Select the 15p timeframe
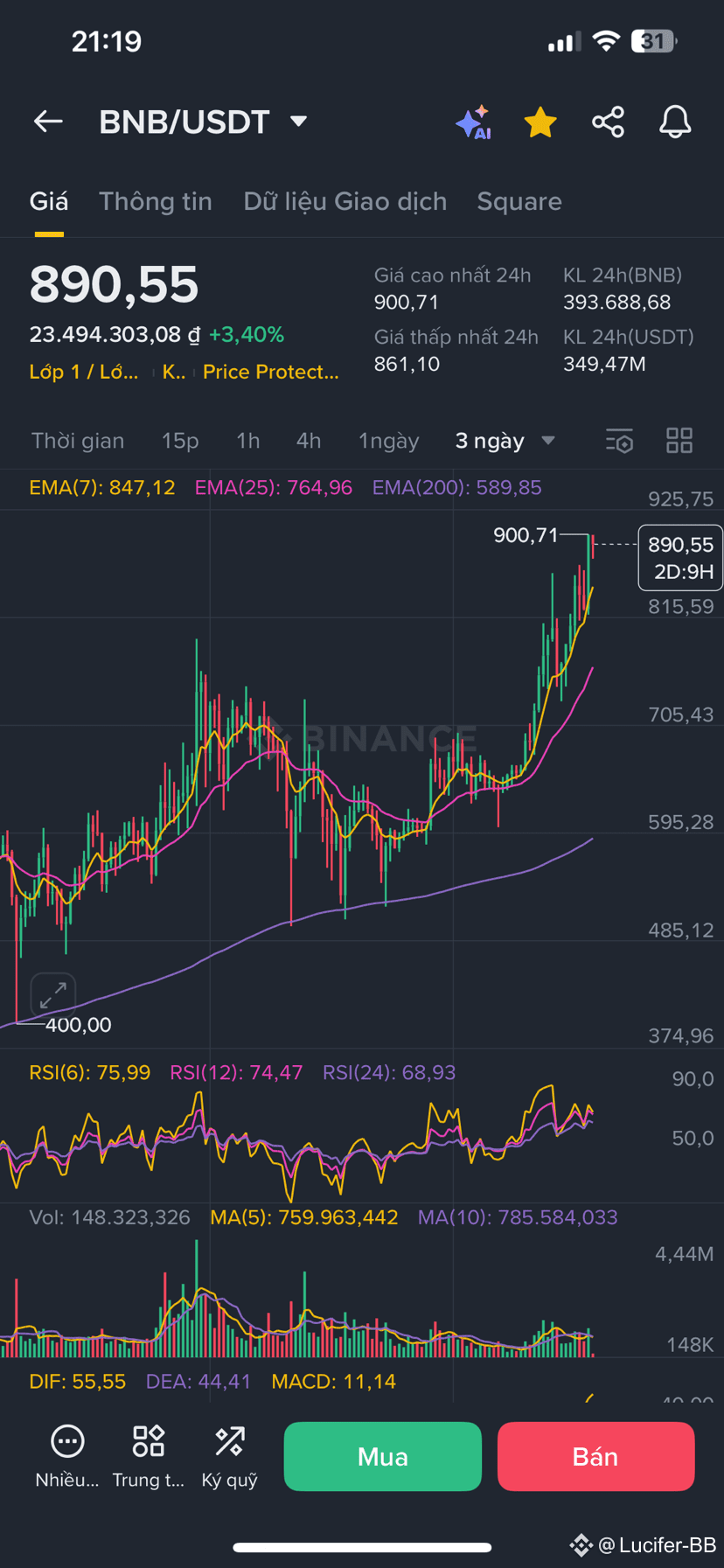724x1568 pixels. tap(180, 441)
